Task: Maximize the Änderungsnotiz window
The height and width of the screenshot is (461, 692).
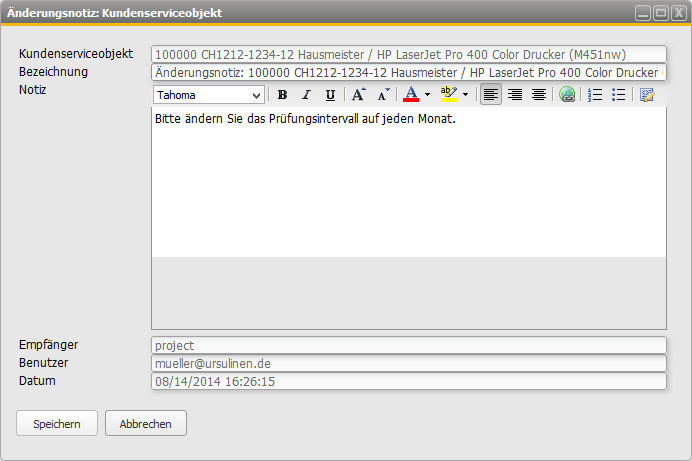Action: pyautogui.click(x=661, y=13)
